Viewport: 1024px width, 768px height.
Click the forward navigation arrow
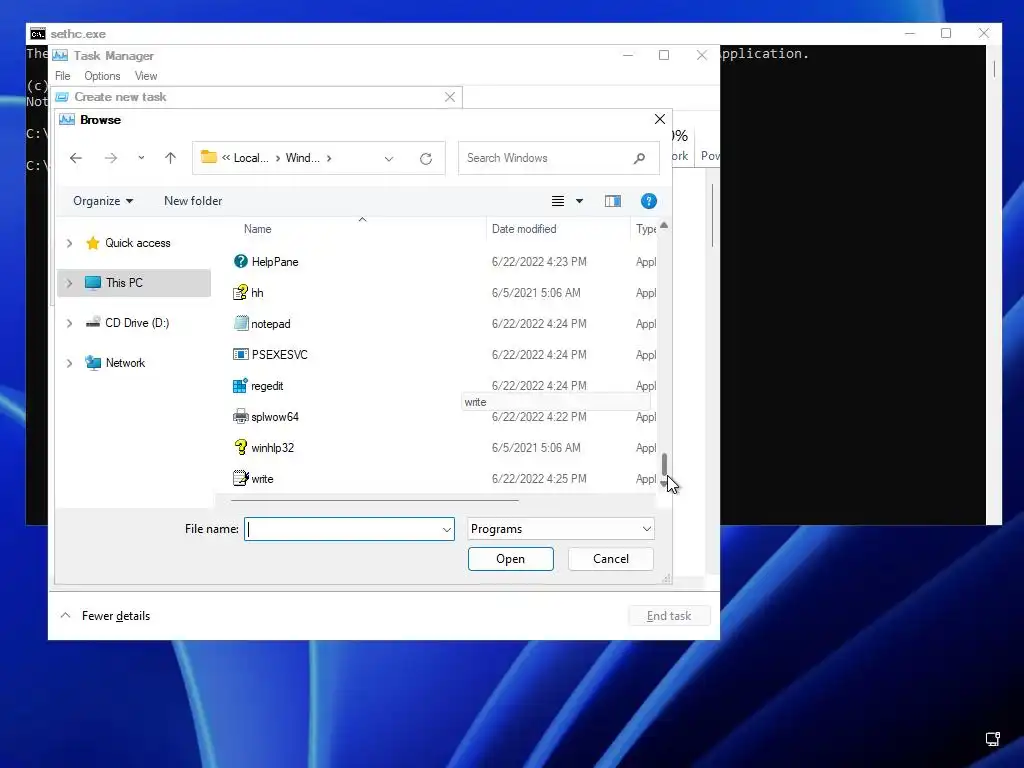111,158
